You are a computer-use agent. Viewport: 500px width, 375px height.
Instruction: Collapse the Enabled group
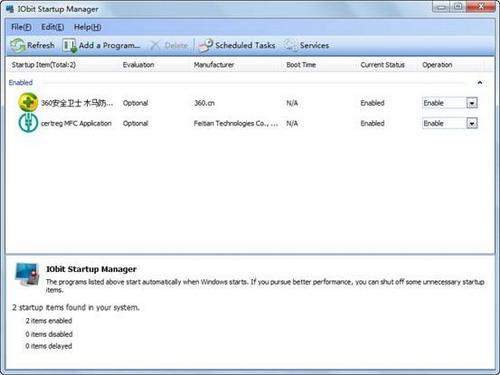pyautogui.click(x=480, y=83)
